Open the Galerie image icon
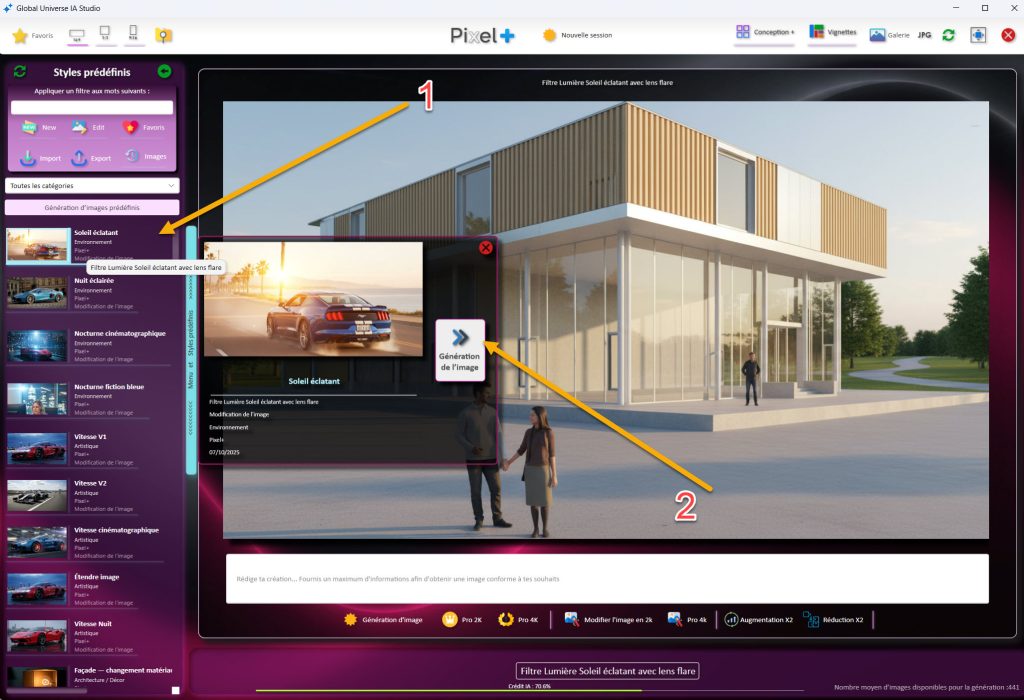This screenshot has height=700, width=1024. click(x=877, y=35)
